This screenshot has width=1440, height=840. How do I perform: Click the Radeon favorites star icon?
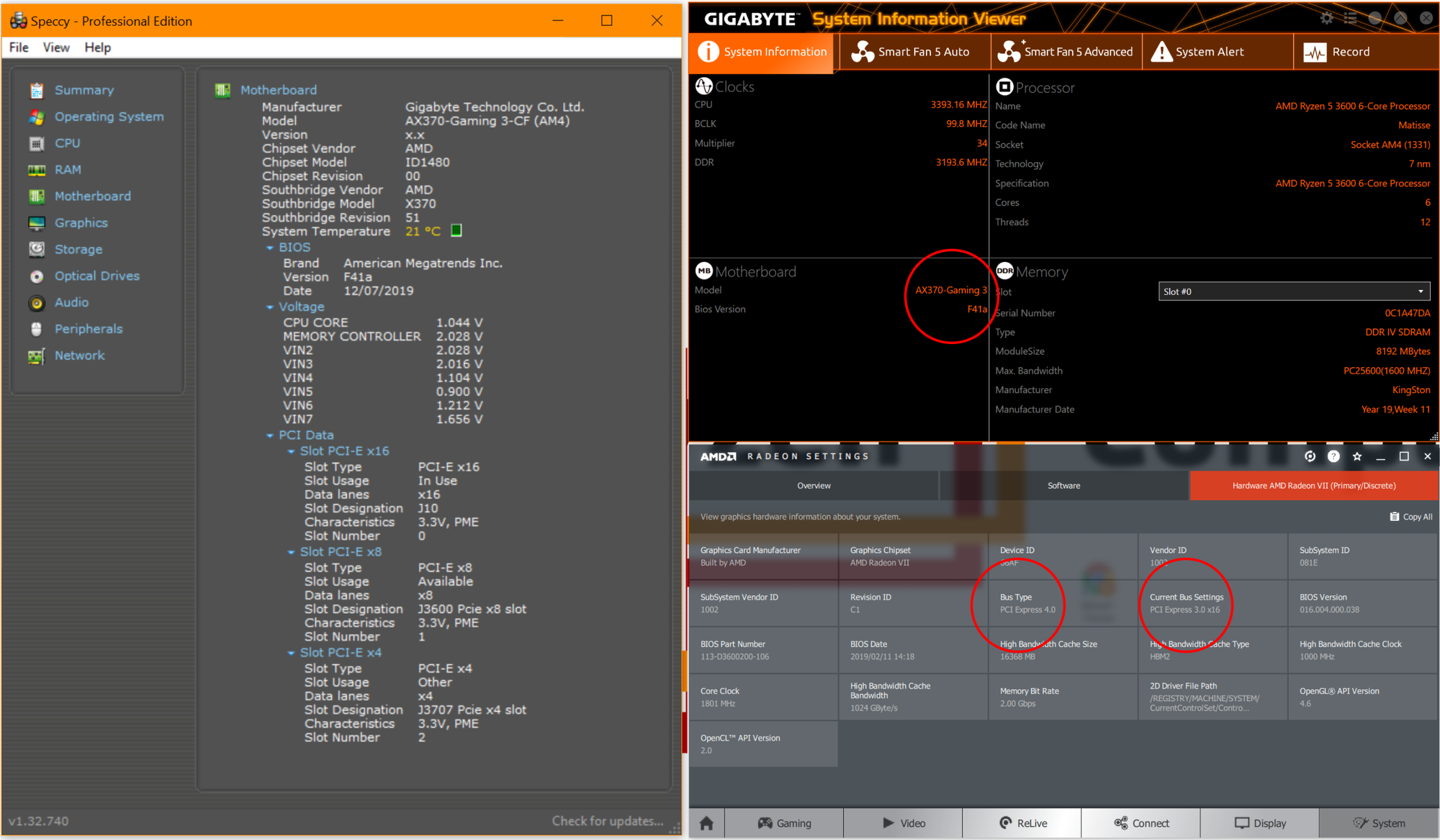click(x=1357, y=456)
